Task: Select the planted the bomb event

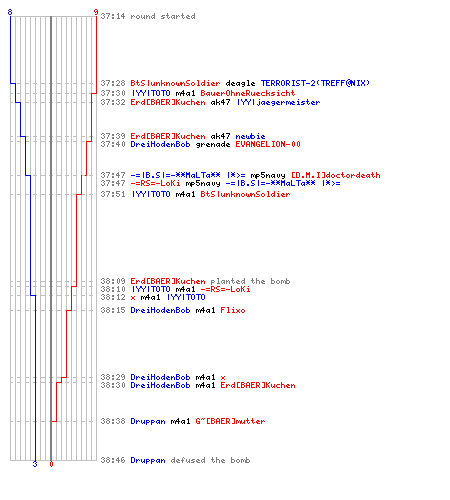Action: (x=250, y=281)
